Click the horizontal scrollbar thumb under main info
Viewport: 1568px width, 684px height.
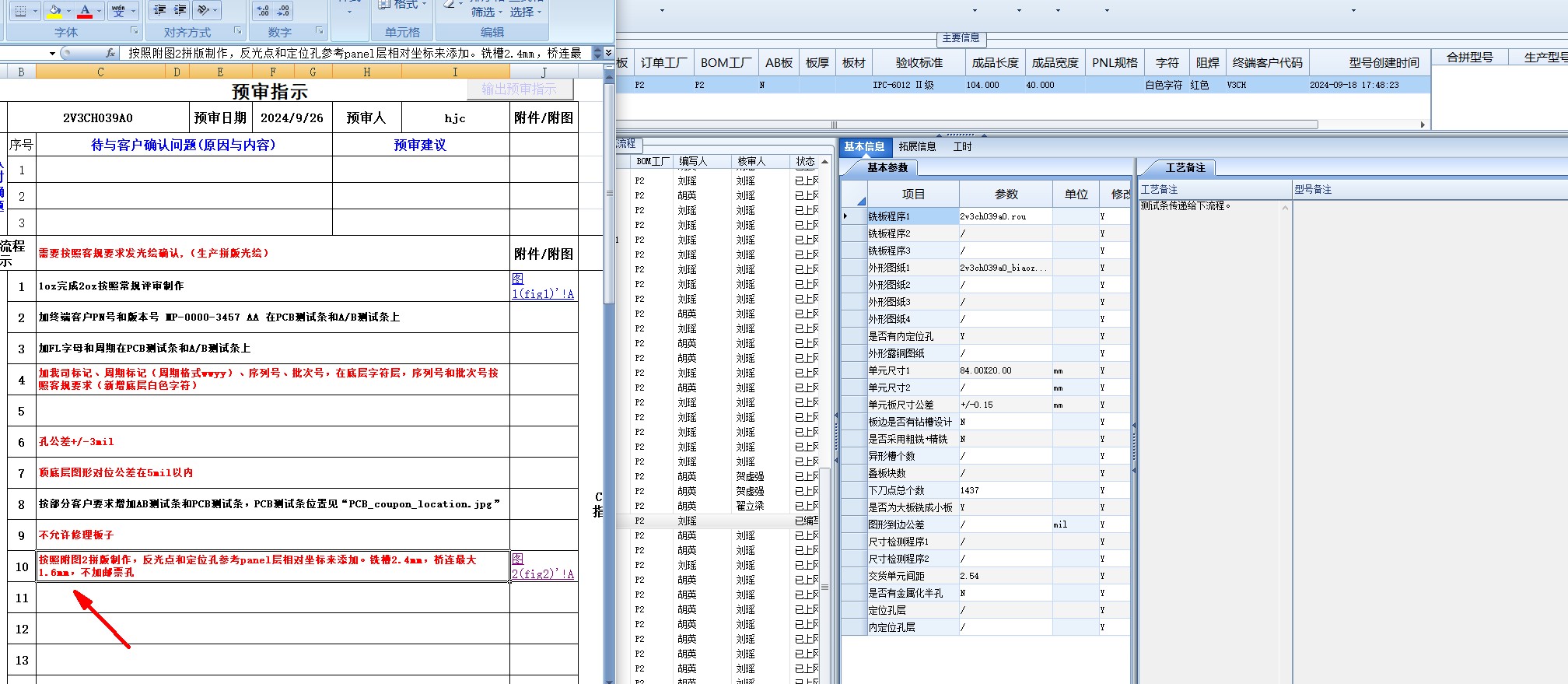(967, 125)
